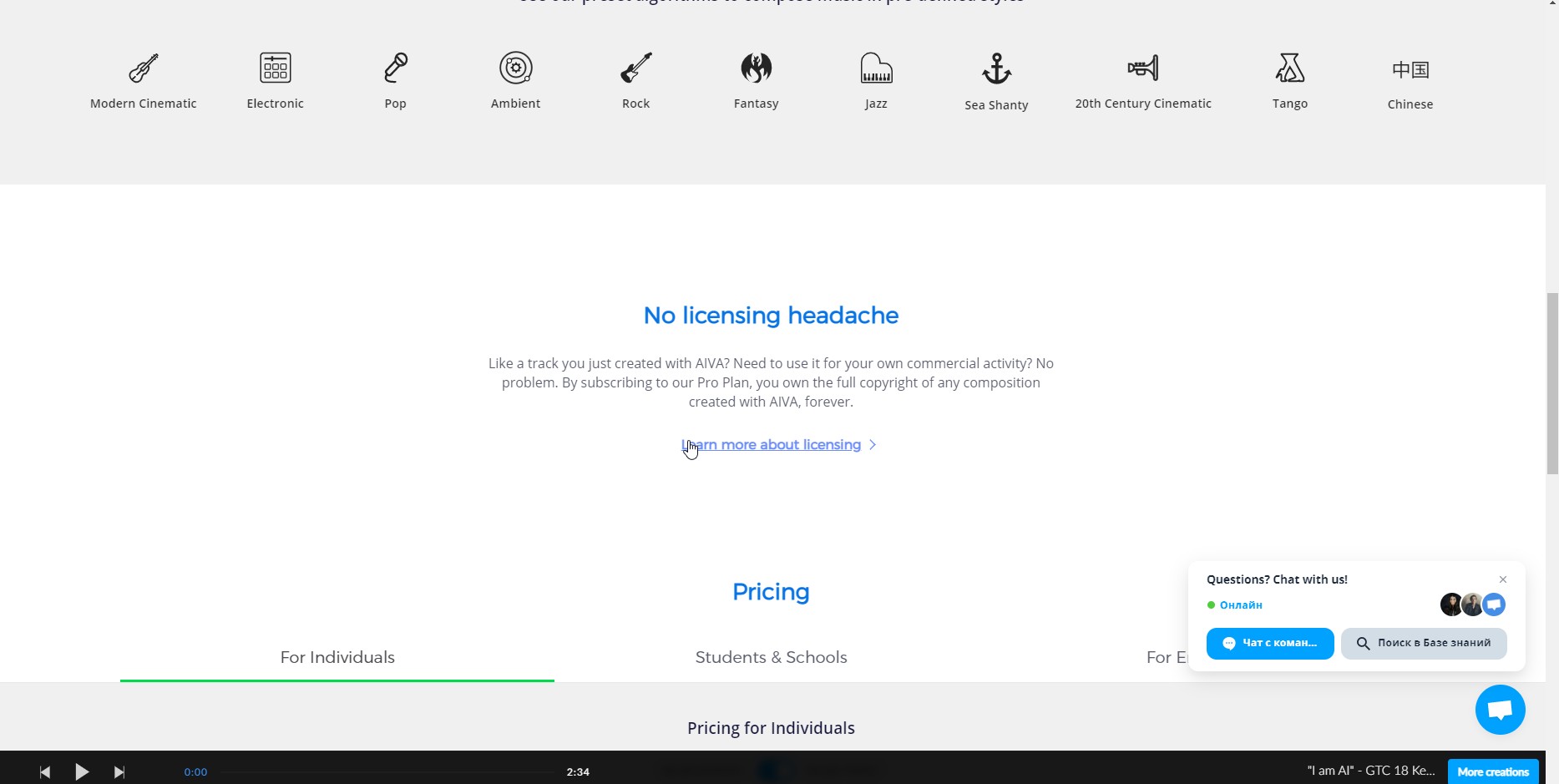
Task: Skip to the previous track
Action: [45, 772]
